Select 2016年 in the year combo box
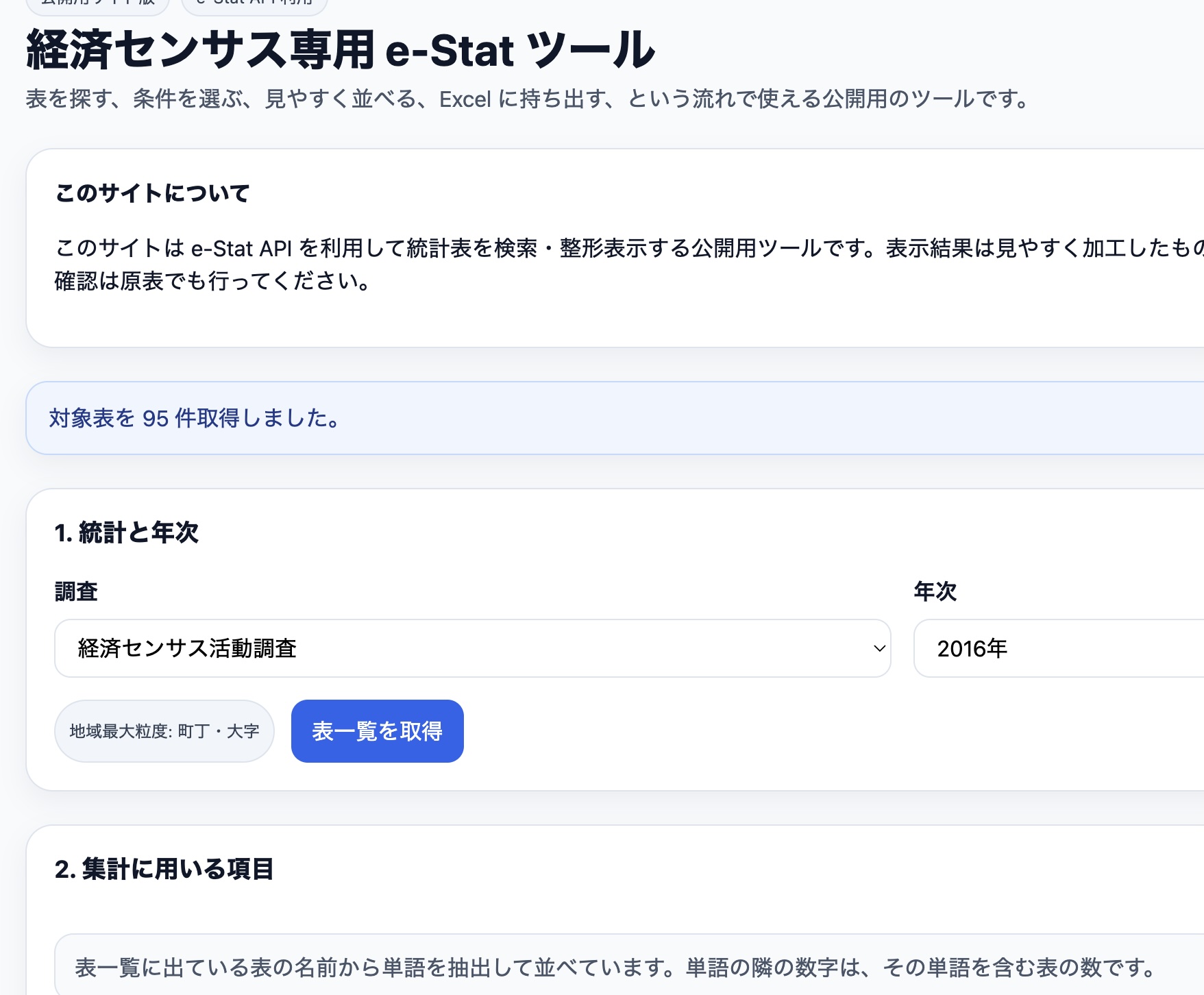The width and height of the screenshot is (1204, 995). (x=973, y=648)
